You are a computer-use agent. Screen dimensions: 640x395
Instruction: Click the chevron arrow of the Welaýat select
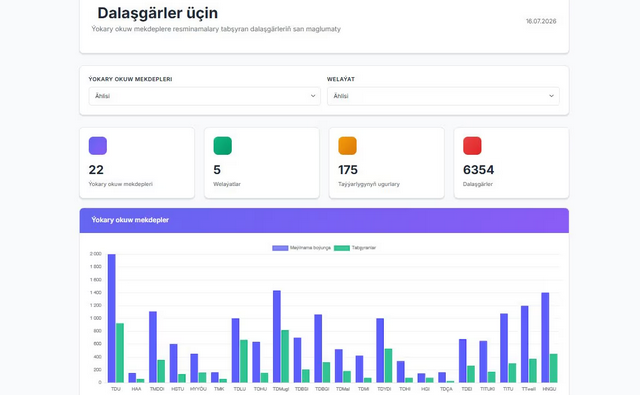click(551, 96)
